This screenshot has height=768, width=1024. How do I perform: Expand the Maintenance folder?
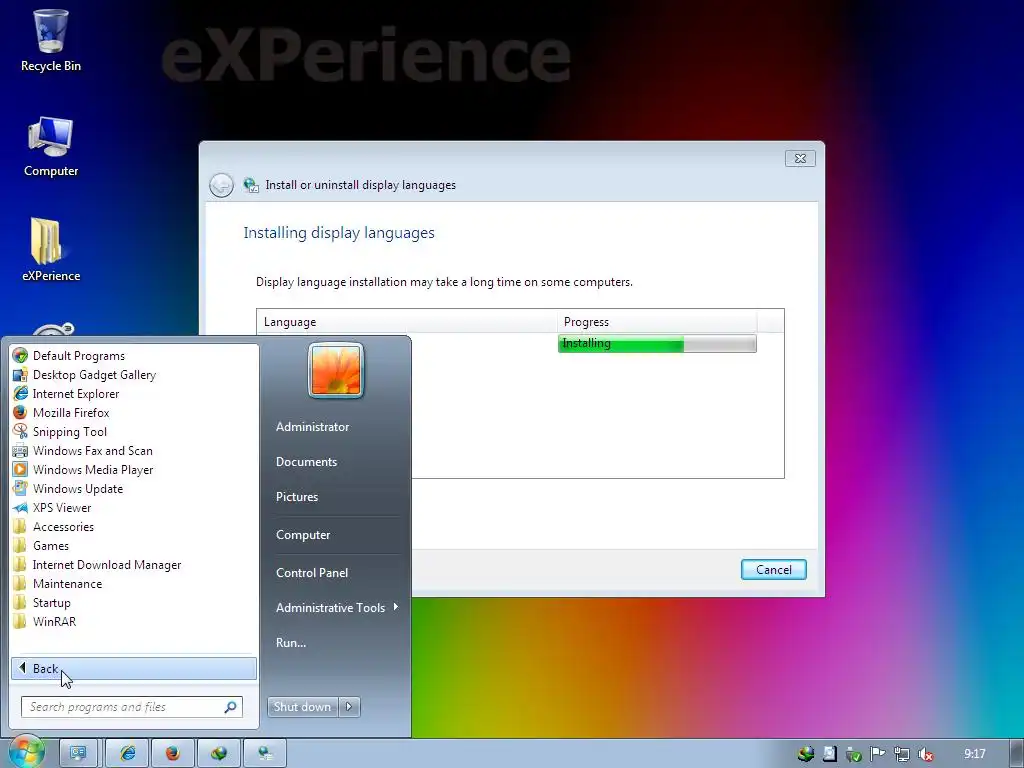click(x=67, y=583)
